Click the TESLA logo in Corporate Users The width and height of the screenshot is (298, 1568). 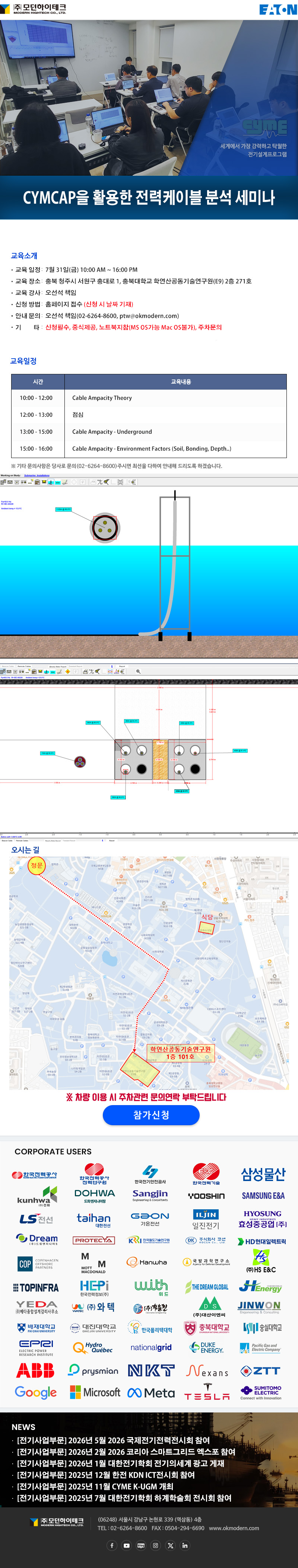(x=207, y=1392)
